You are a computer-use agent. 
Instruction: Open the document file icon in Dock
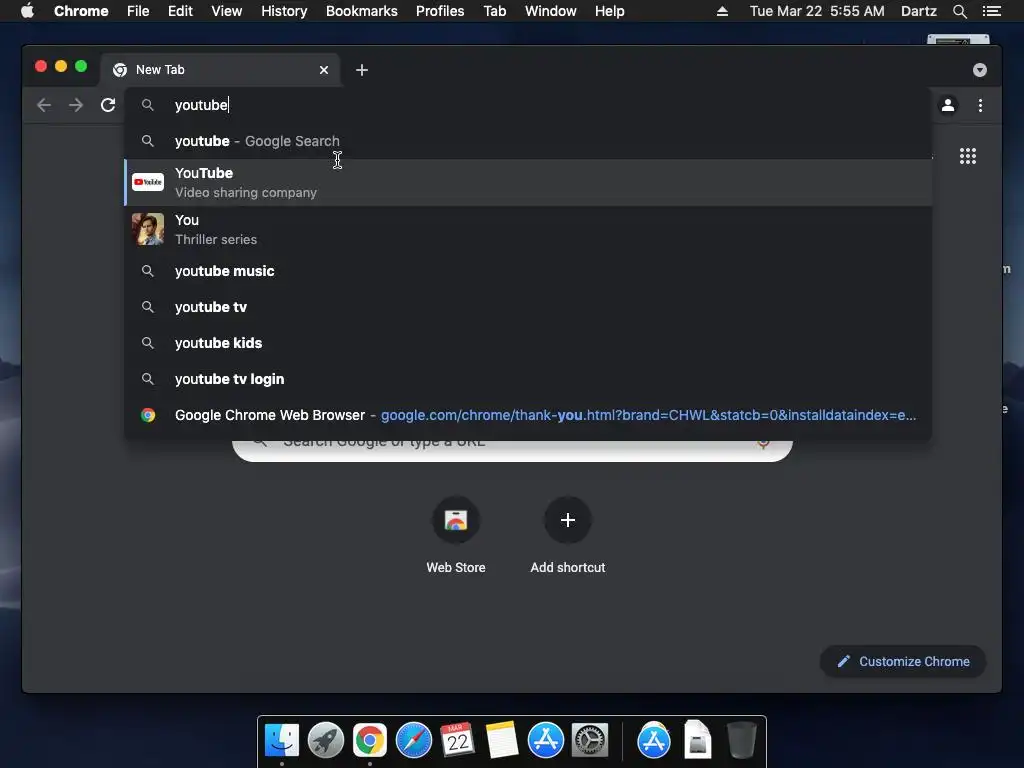(697, 739)
